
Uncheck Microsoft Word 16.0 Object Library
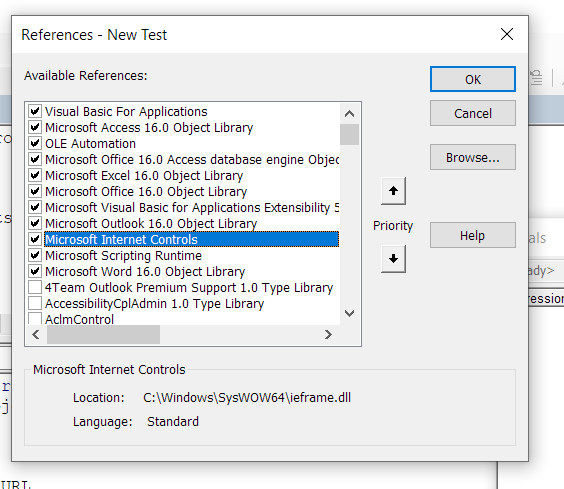point(35,271)
